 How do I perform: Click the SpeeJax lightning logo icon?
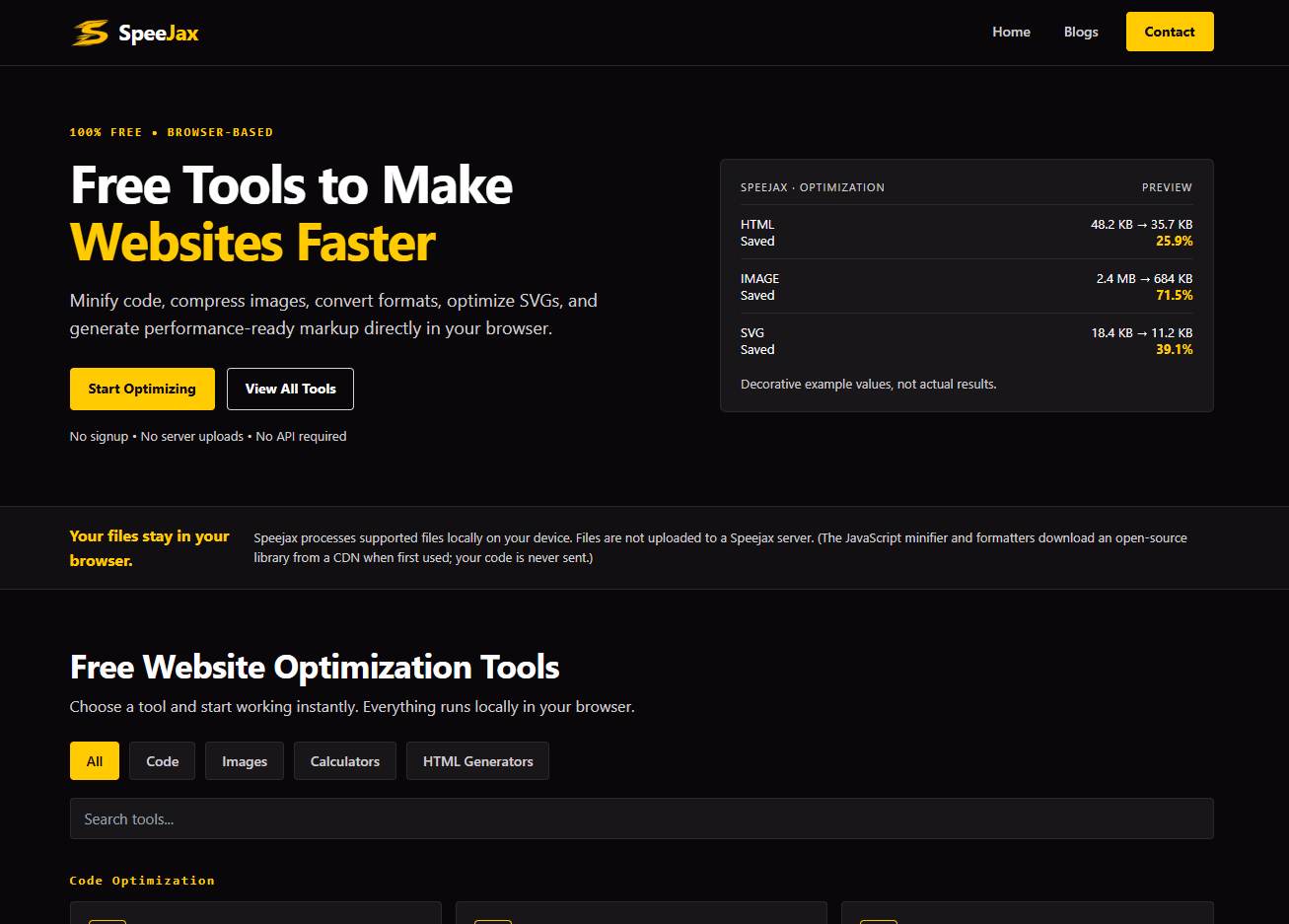point(90,33)
